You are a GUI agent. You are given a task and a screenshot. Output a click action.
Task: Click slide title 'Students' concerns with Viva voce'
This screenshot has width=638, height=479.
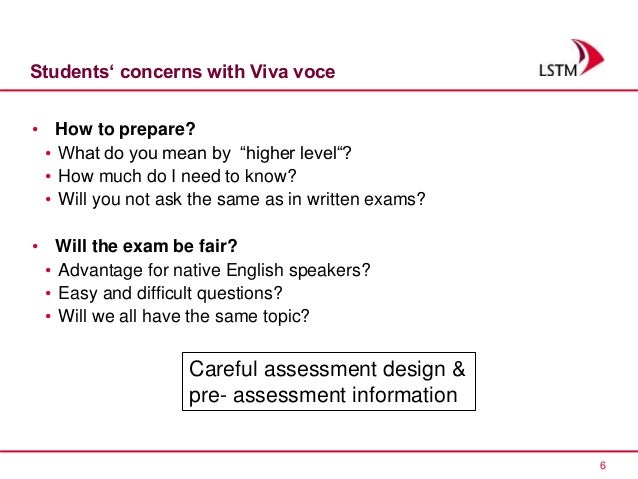coord(182,72)
